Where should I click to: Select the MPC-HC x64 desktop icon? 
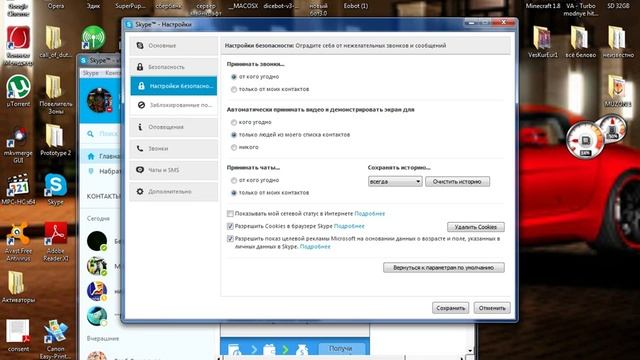(18, 189)
